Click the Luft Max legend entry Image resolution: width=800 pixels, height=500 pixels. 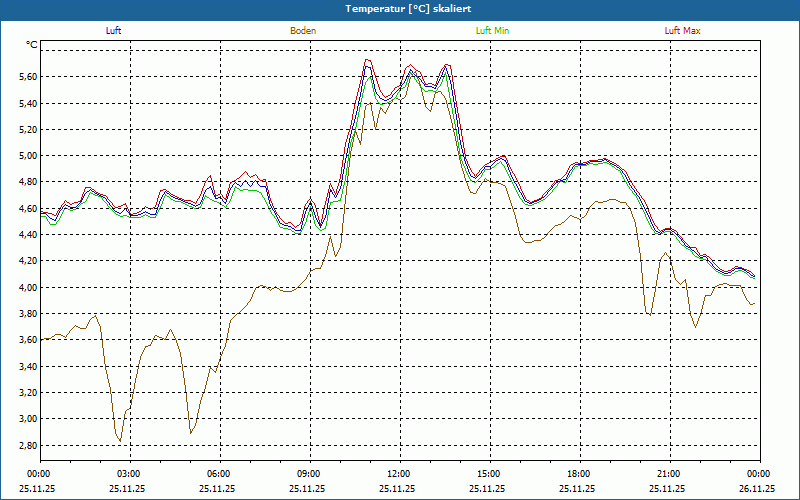click(x=682, y=31)
